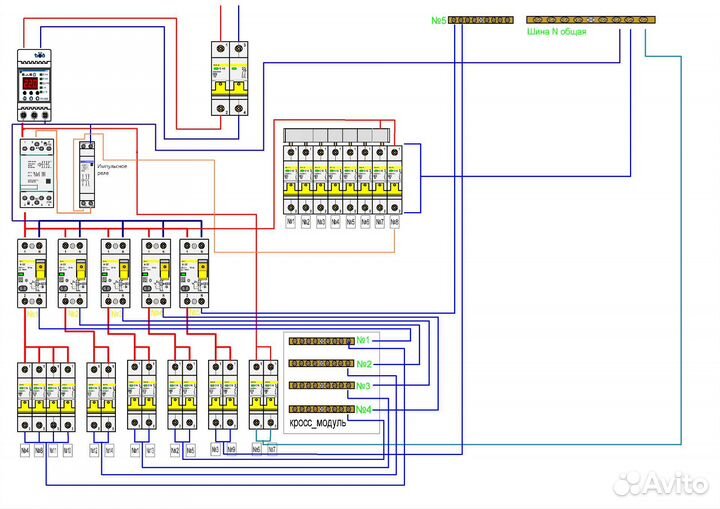720x509 pixels.
Task: Click the green №3 cross-module label
Action: click(x=363, y=386)
